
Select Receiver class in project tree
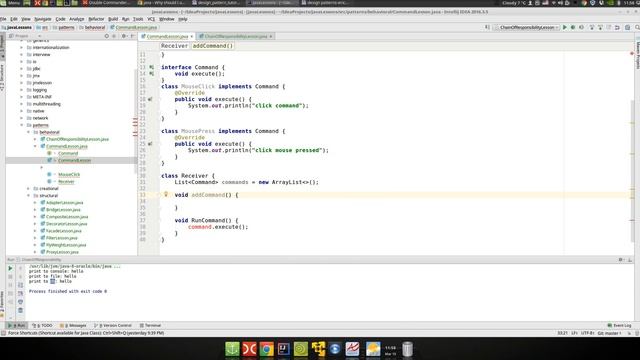pos(66,182)
